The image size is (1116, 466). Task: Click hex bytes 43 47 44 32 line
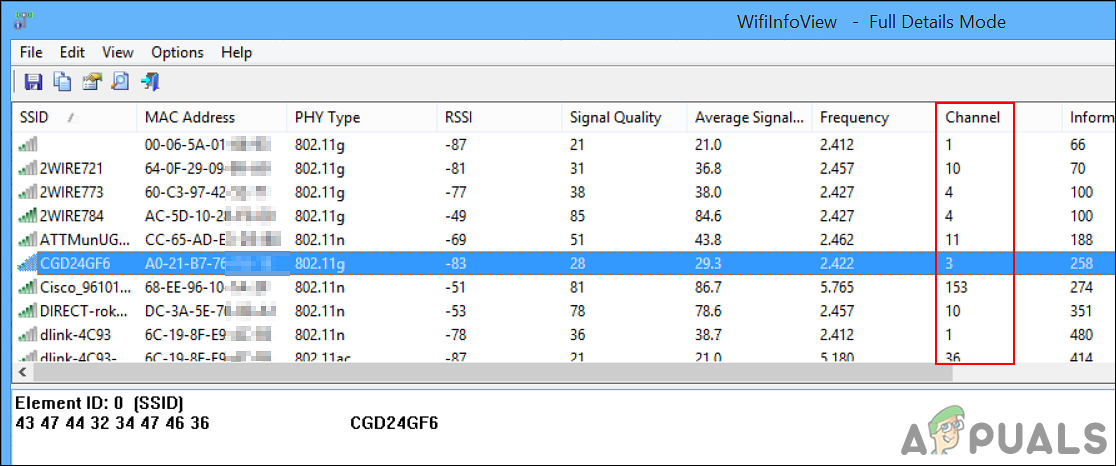coord(112,423)
